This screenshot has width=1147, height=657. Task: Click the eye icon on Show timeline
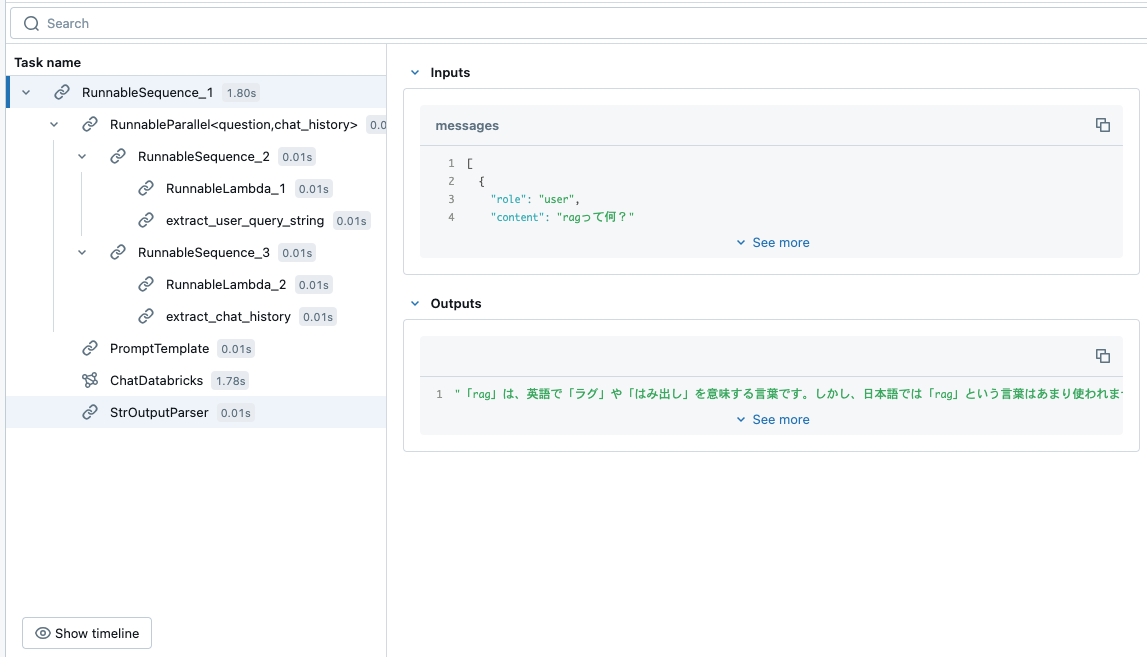pyautogui.click(x=42, y=633)
